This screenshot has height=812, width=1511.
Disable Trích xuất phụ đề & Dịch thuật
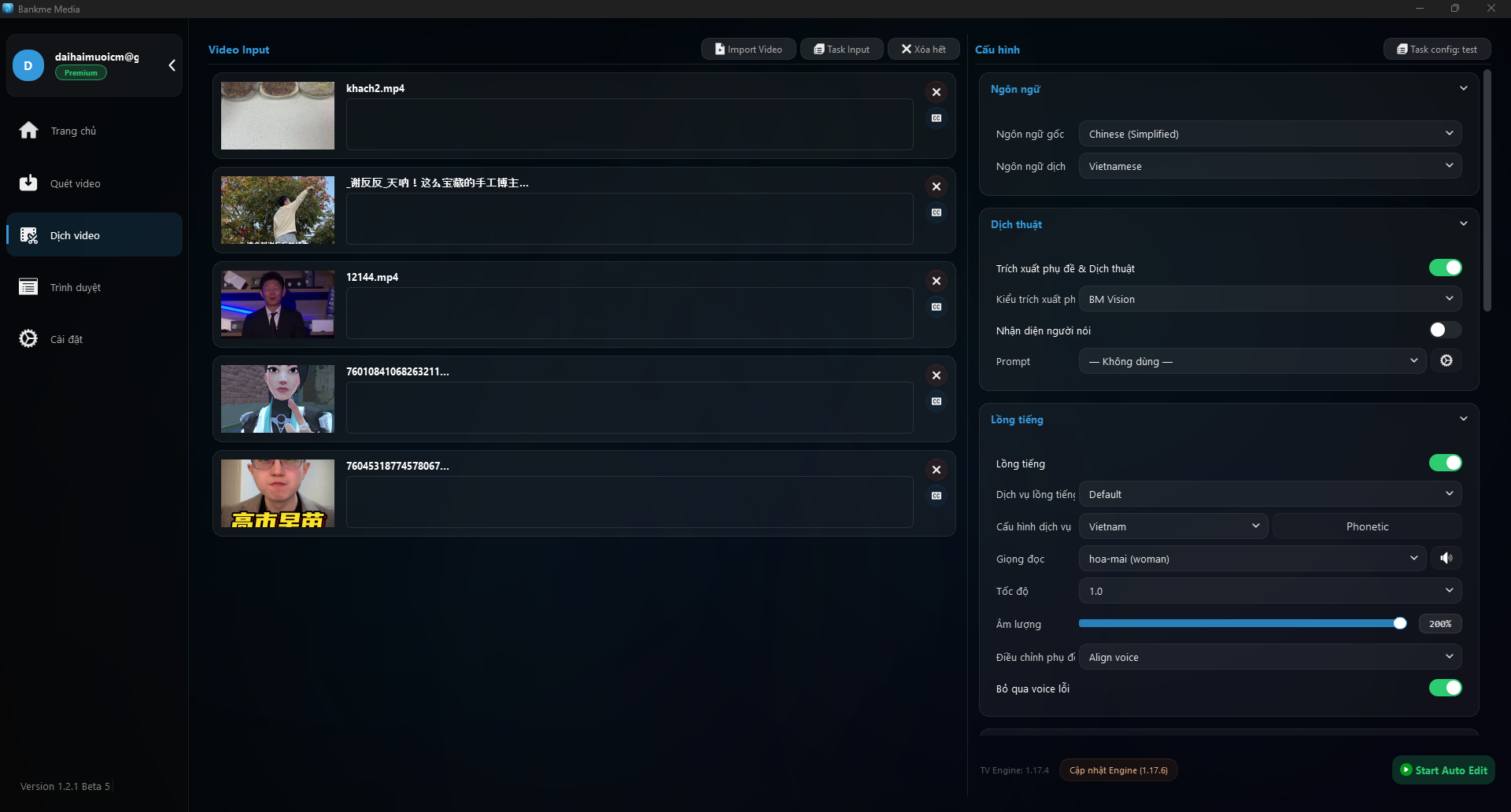click(x=1445, y=268)
